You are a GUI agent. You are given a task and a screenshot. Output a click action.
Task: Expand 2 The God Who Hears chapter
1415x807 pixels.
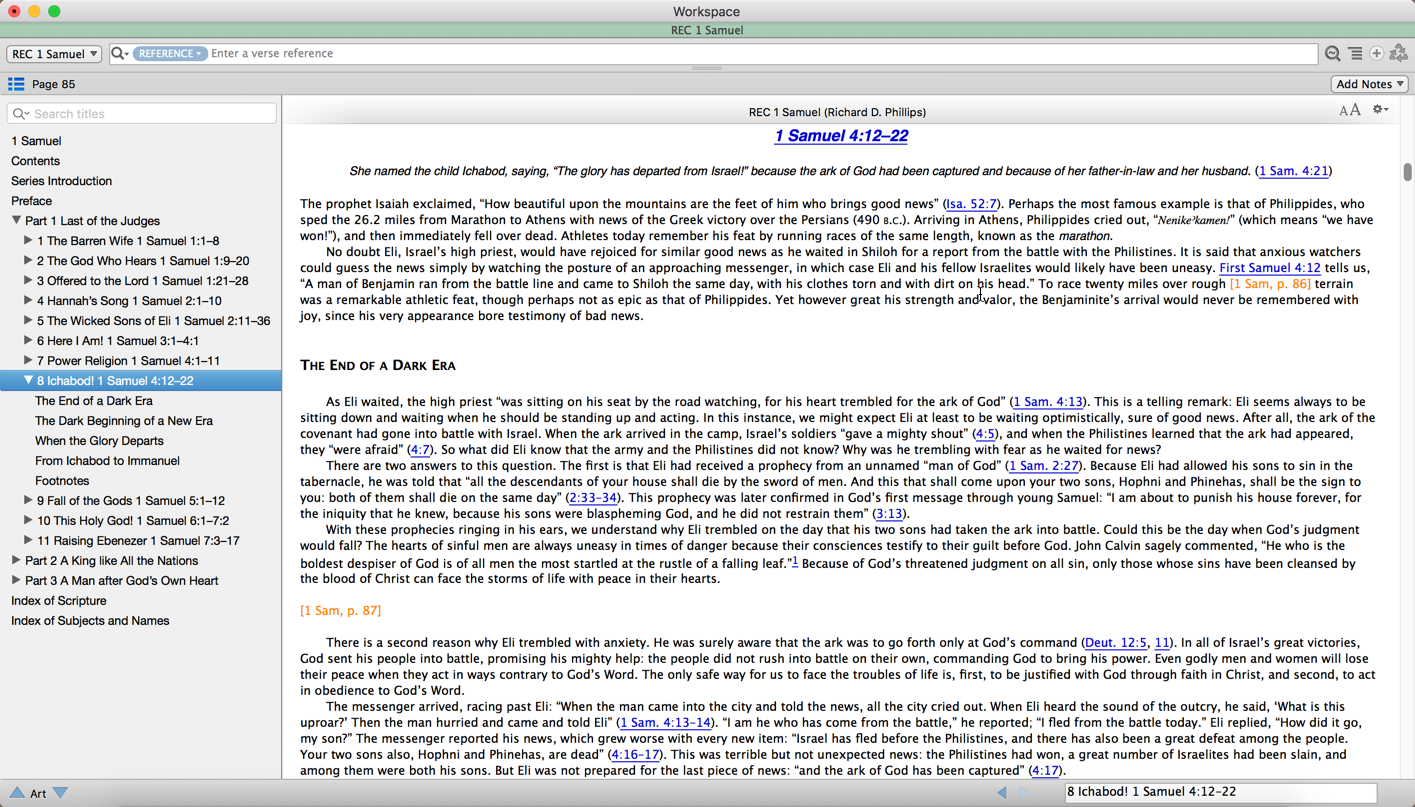28,260
